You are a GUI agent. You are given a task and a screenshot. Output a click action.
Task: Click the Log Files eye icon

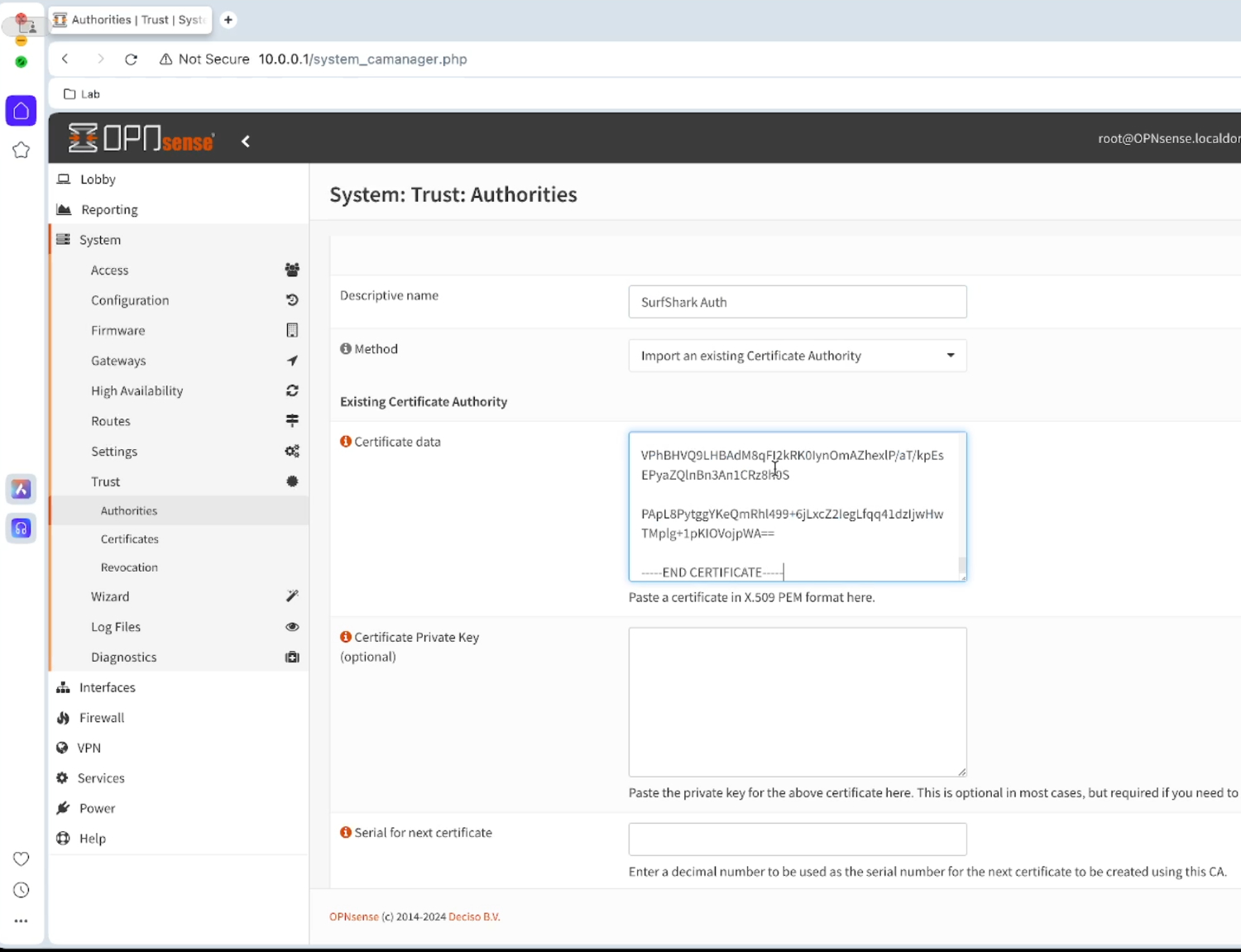[x=292, y=627]
